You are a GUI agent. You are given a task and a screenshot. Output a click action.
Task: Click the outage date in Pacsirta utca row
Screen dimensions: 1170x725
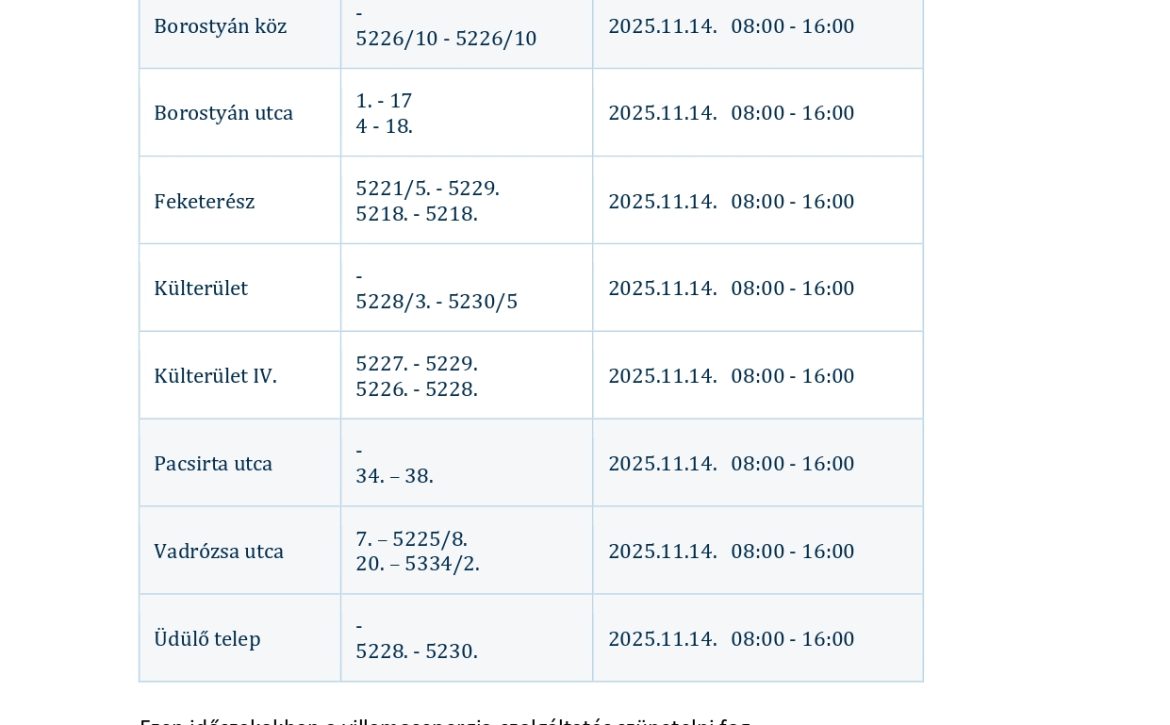pyautogui.click(x=662, y=464)
